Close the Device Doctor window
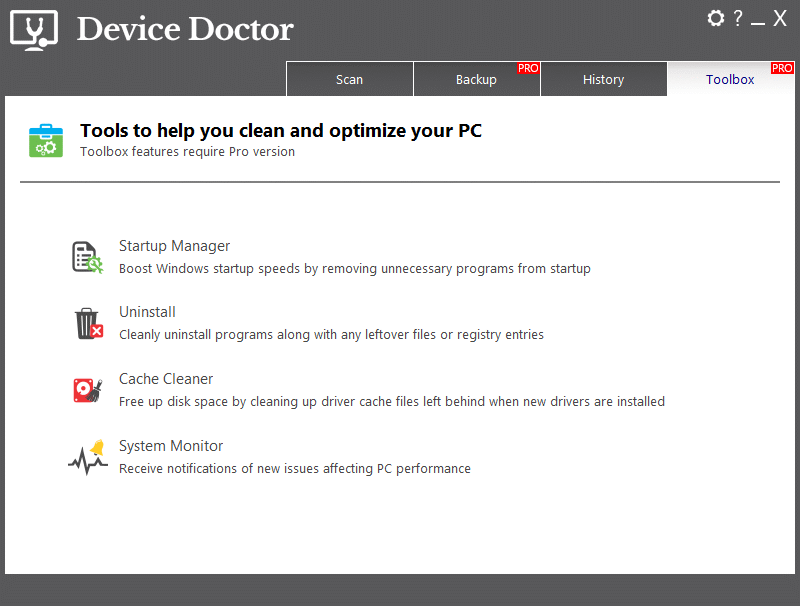This screenshot has width=800, height=606. point(780,18)
